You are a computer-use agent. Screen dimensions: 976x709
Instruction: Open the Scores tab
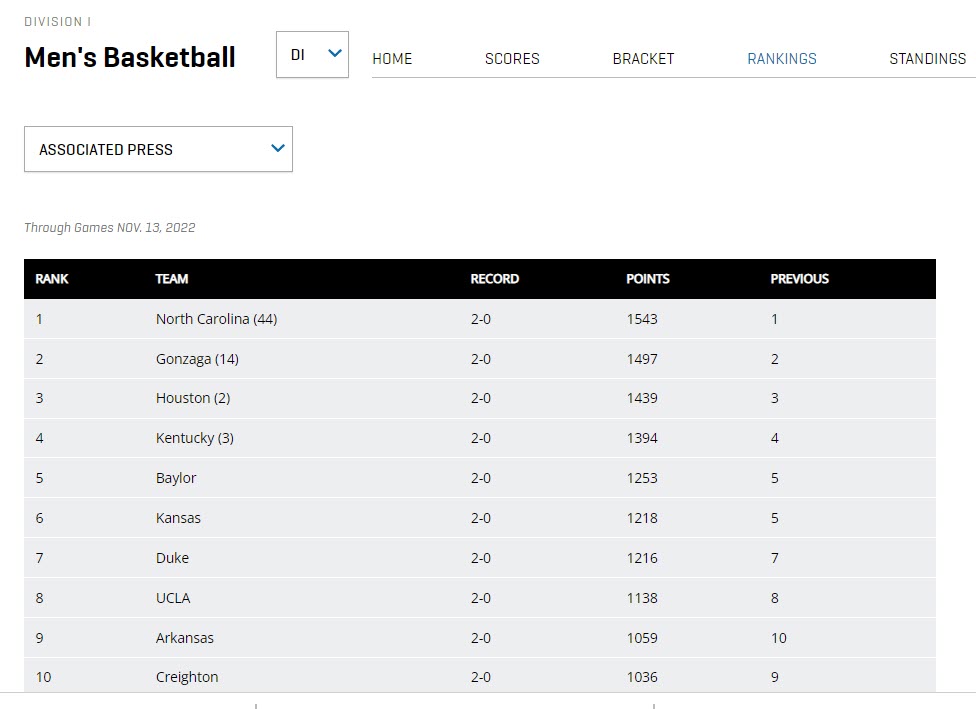coord(512,59)
